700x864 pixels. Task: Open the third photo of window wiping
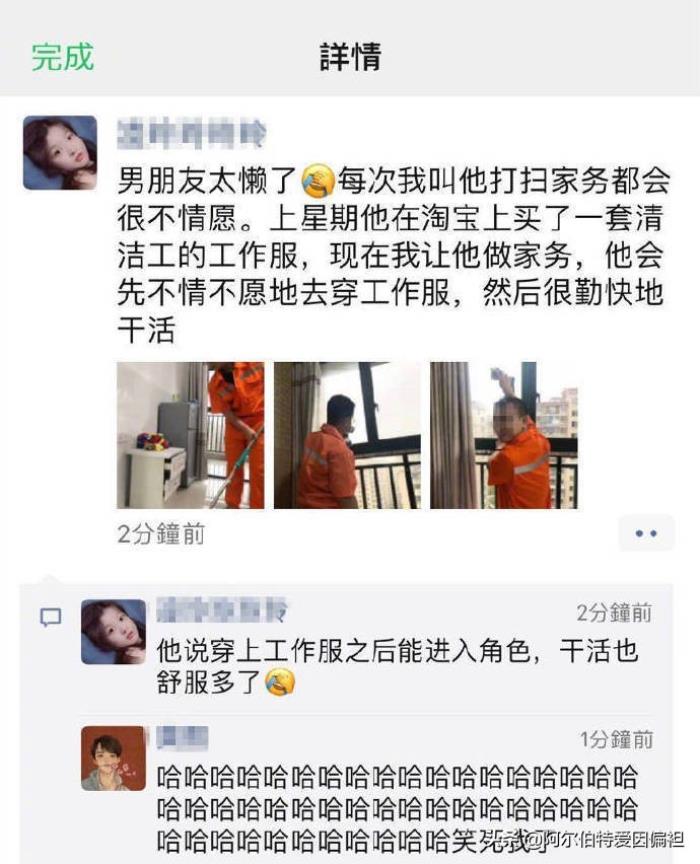[504, 435]
